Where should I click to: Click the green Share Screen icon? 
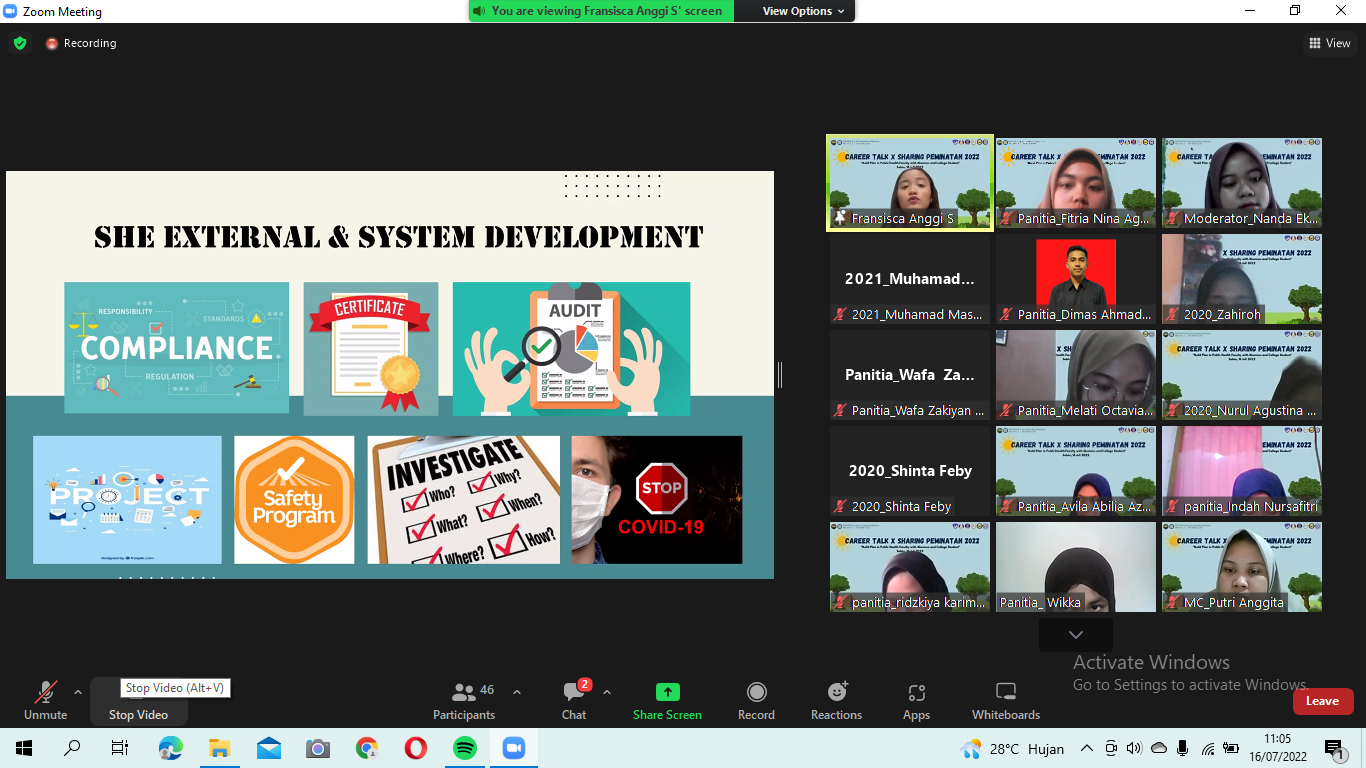point(667,692)
